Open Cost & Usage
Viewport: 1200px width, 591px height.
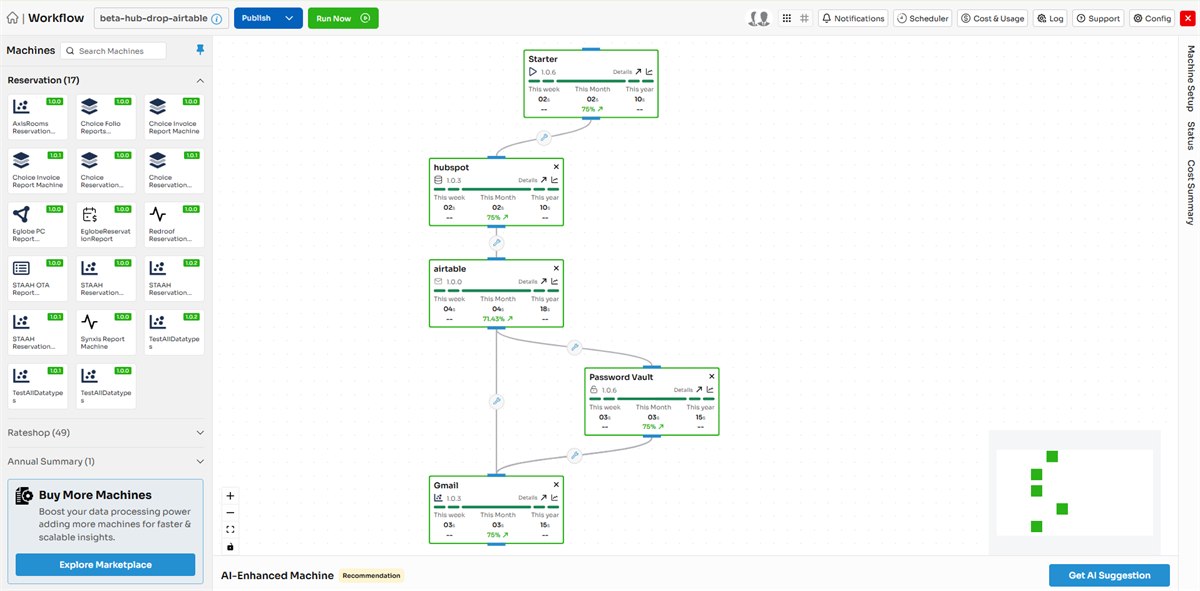993,18
